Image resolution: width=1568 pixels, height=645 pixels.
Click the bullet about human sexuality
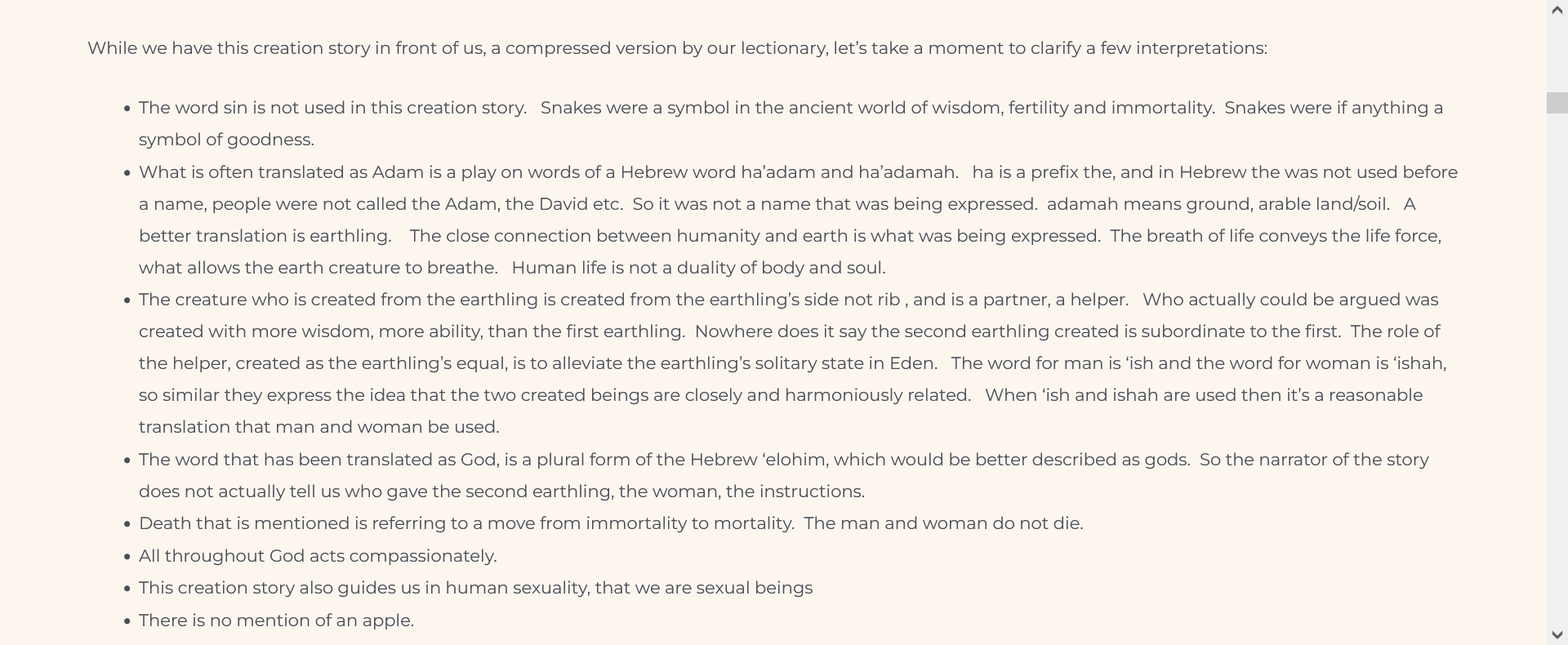point(475,588)
